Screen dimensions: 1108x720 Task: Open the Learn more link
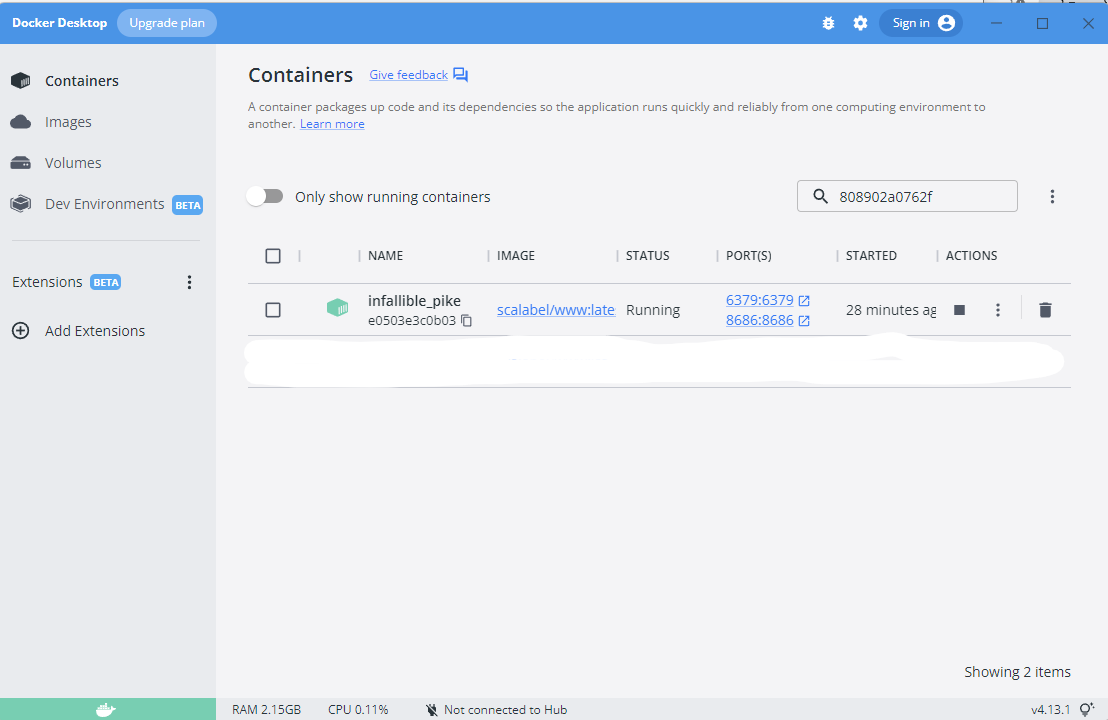pos(332,124)
